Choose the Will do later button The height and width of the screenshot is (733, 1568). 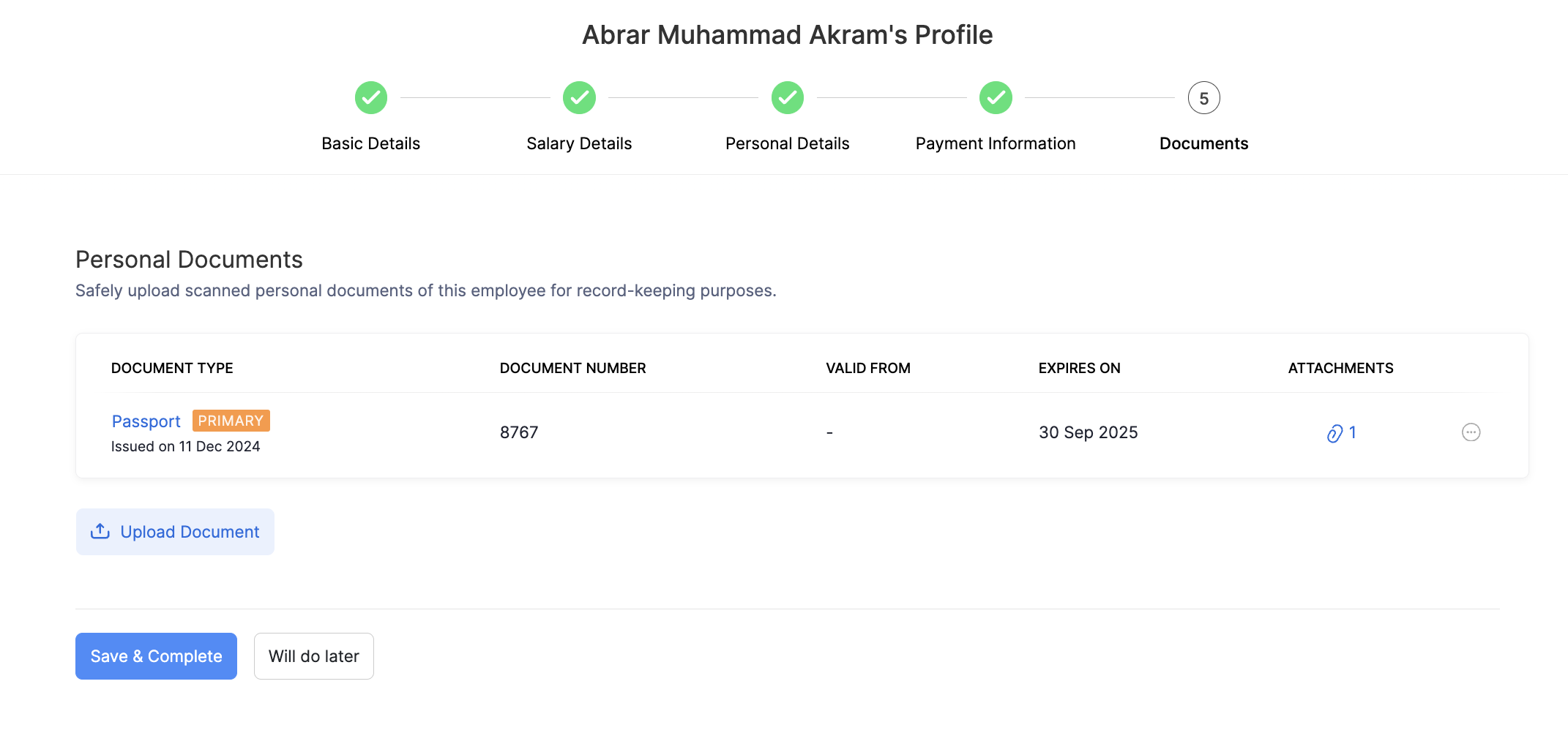[x=313, y=656]
